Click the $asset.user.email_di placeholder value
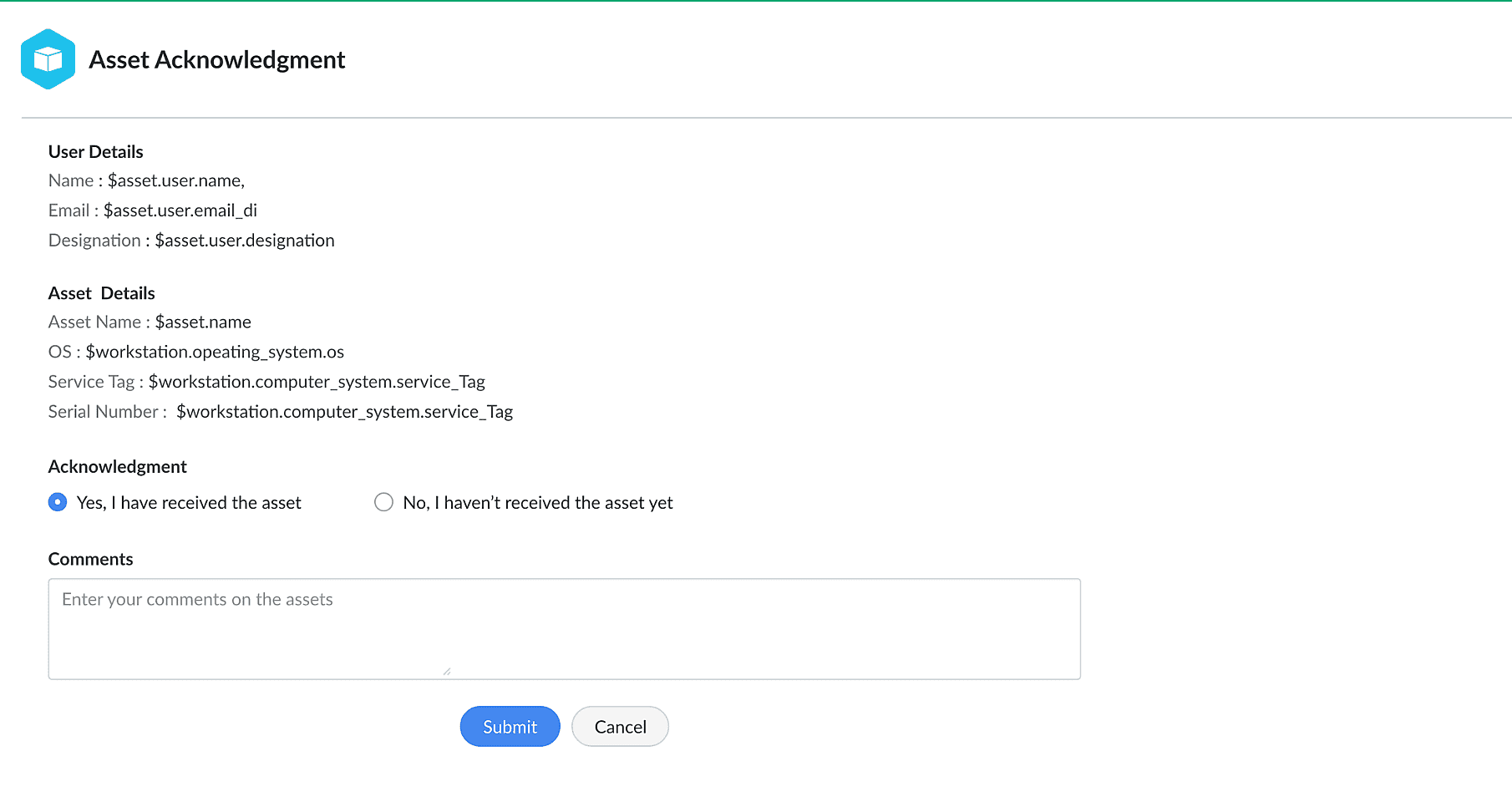Image resolution: width=1512 pixels, height=797 pixels. (x=180, y=211)
